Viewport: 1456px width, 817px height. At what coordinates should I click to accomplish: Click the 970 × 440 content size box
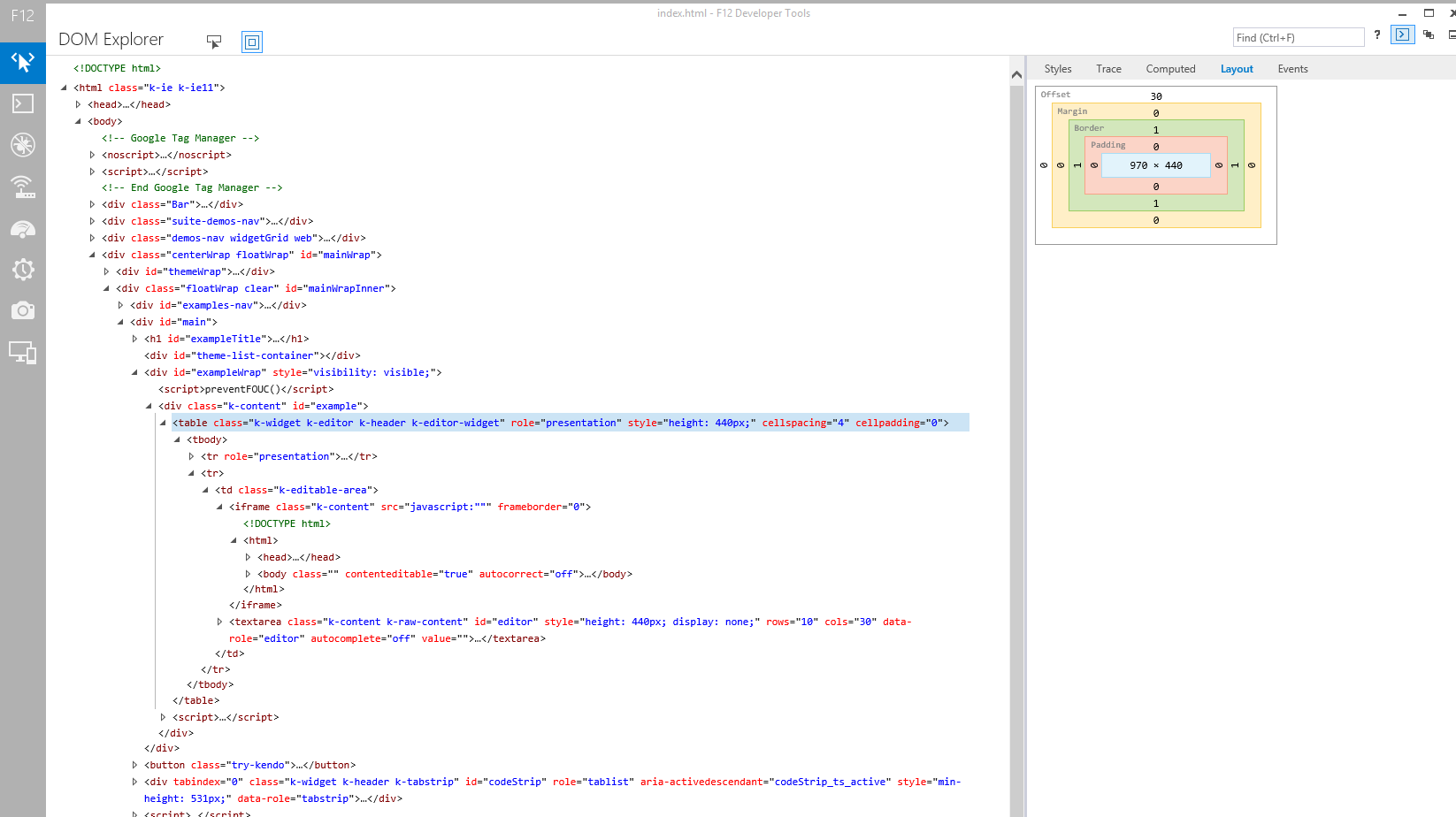1155,165
